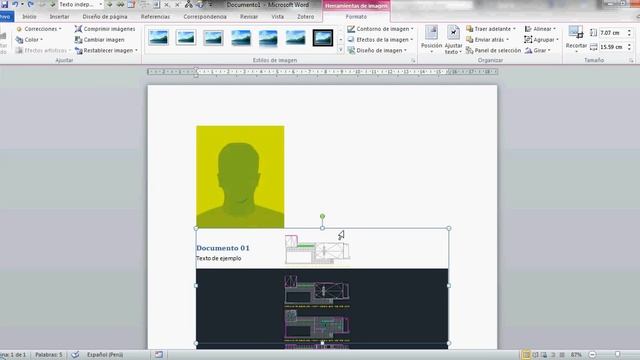Go to the Correspondencia tab
This screenshot has width=640, height=360.
tap(205, 17)
